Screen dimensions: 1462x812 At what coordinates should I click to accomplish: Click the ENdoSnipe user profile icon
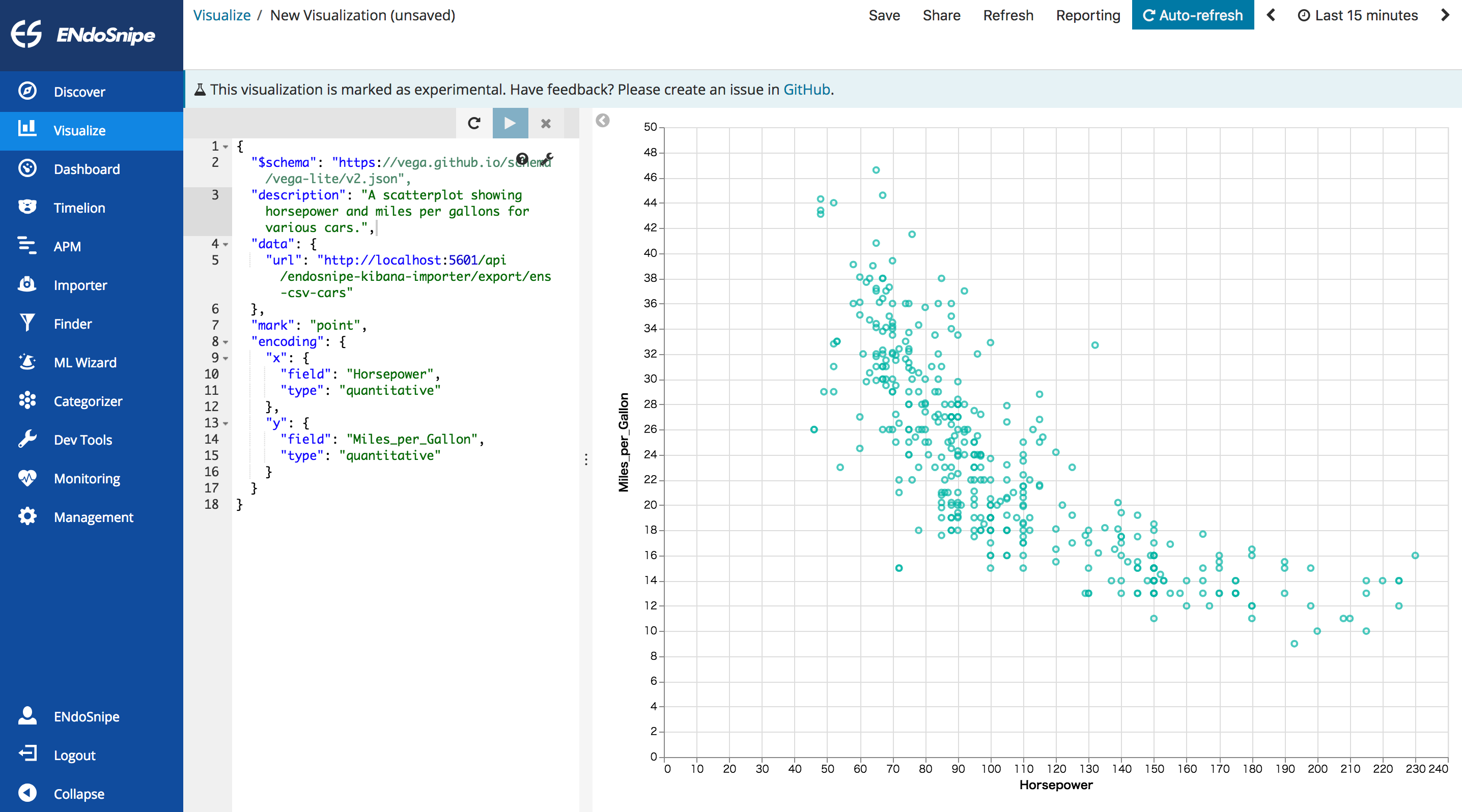click(27, 716)
